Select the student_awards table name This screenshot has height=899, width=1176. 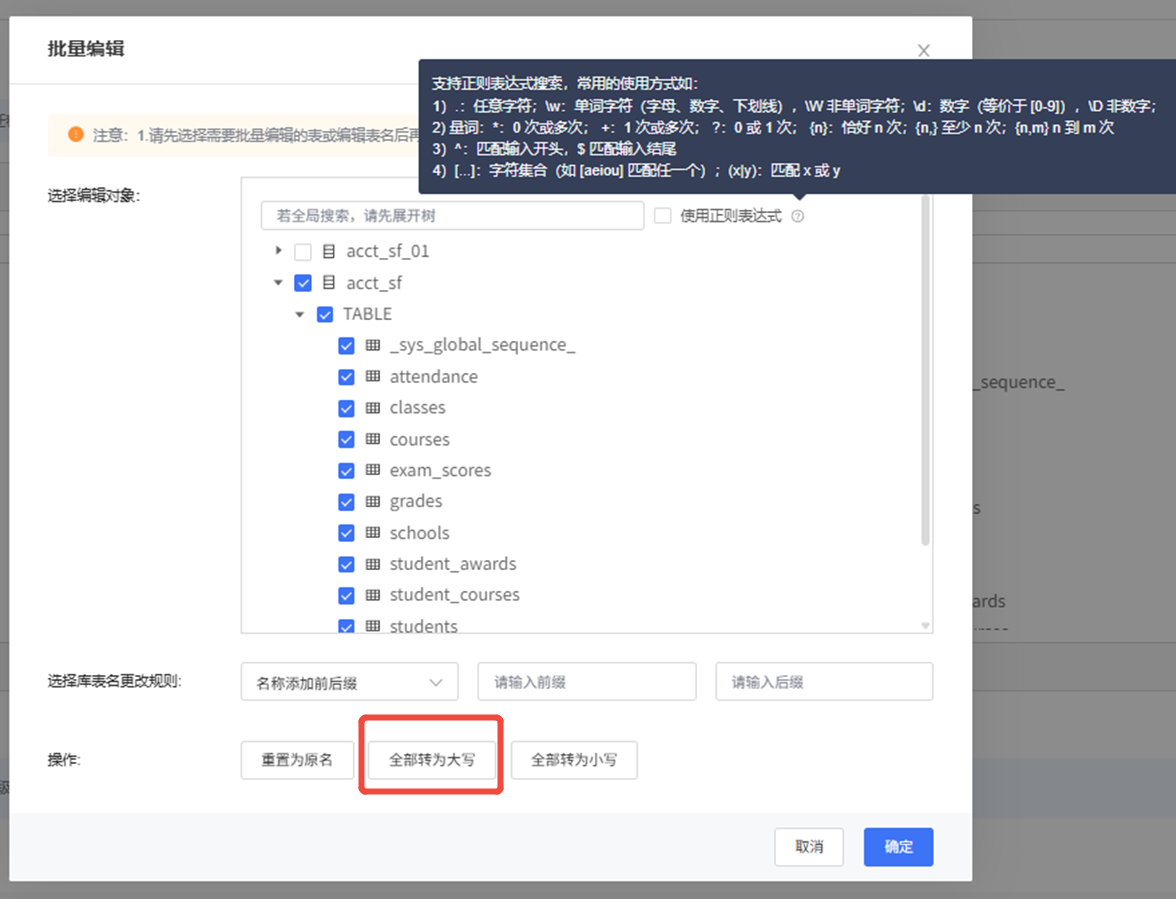click(x=453, y=564)
